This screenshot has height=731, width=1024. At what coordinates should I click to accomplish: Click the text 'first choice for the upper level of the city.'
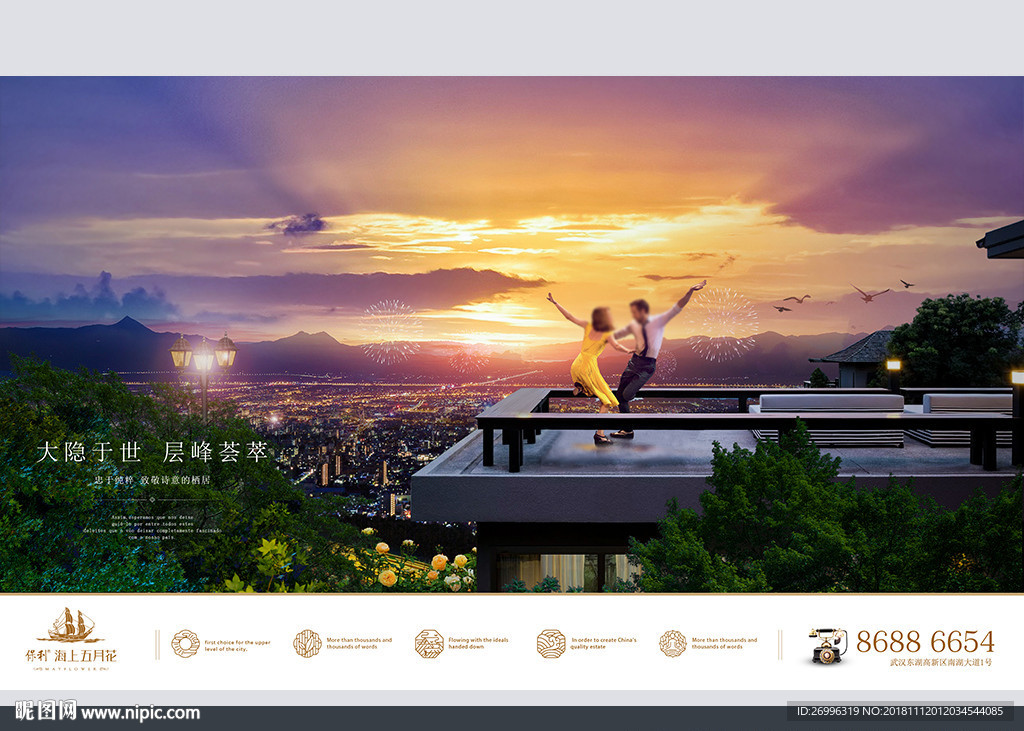[x=237, y=645]
